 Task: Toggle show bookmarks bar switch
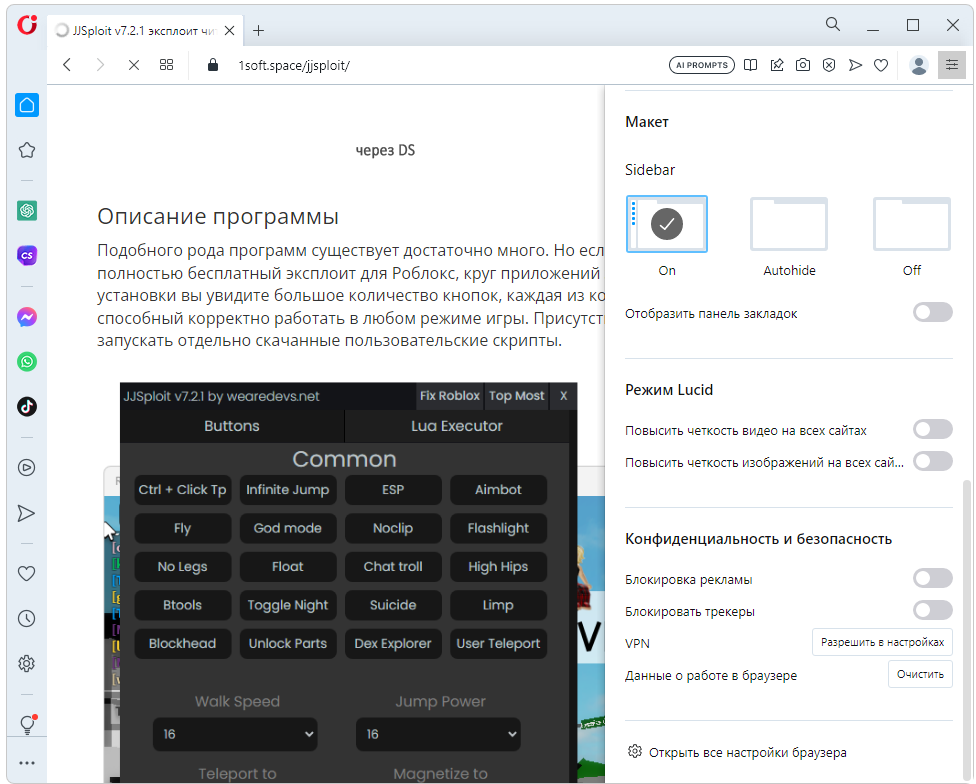click(x=932, y=312)
